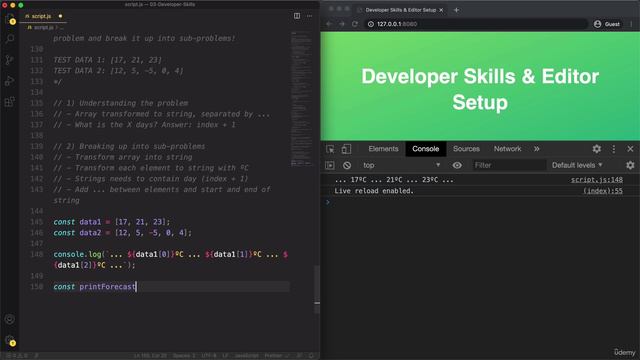The image size is (640, 360).
Task: Click script.js in the breadcrumb bar
Action: [43, 27]
